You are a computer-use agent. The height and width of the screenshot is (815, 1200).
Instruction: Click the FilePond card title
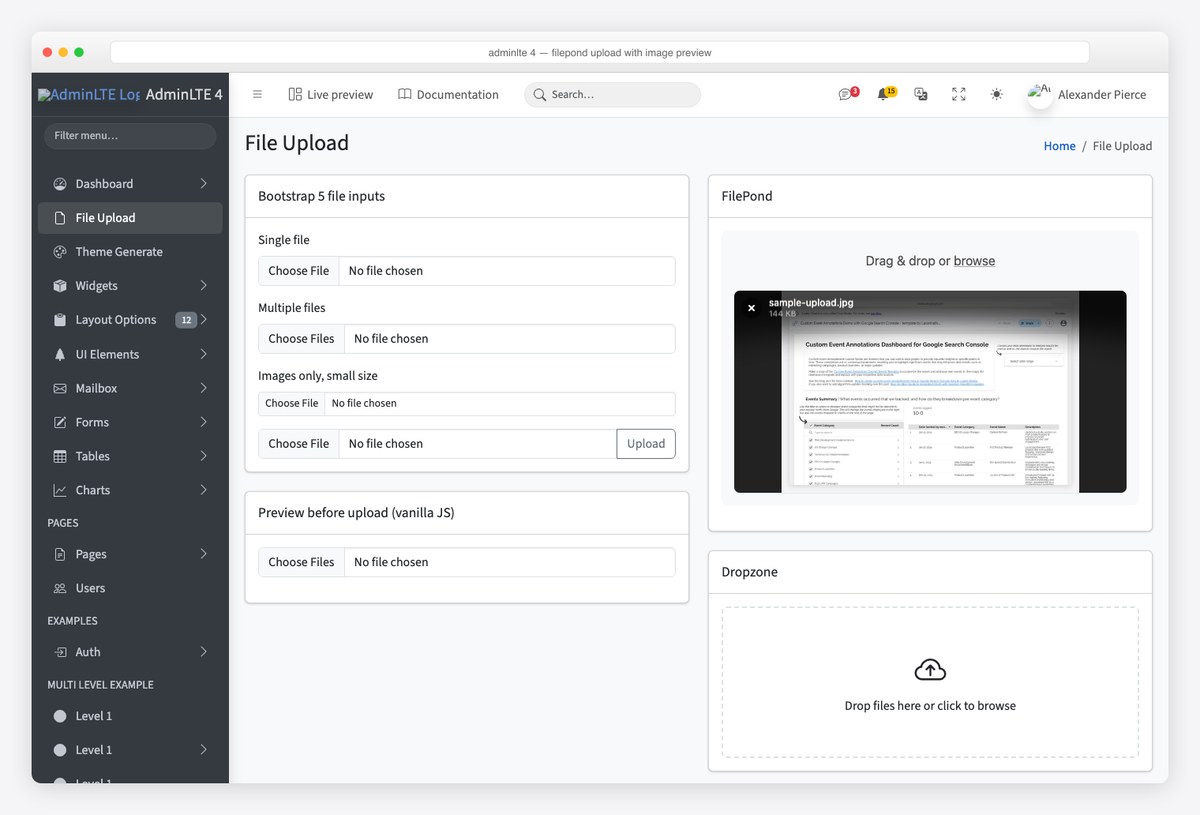tap(747, 196)
